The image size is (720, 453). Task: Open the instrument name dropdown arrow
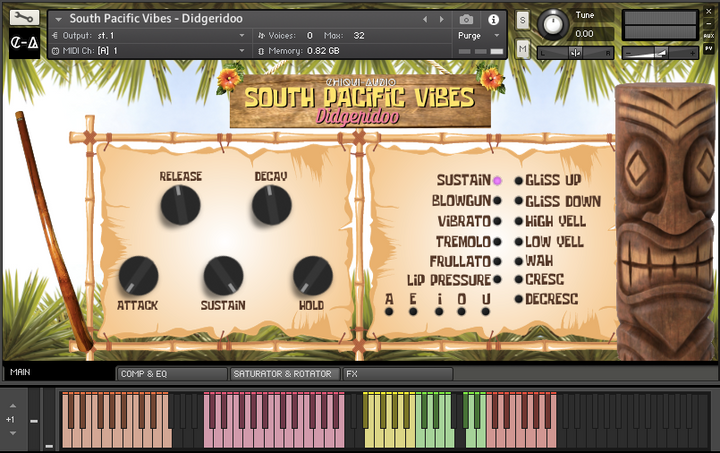(58, 19)
